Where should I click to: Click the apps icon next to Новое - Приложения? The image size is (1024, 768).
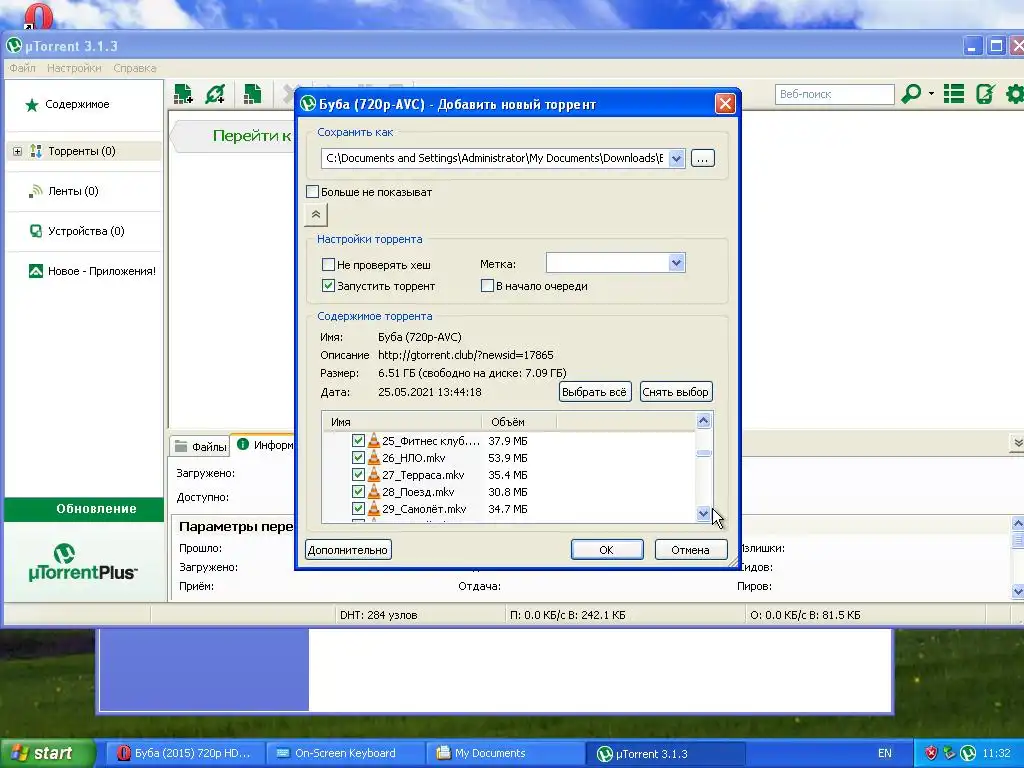pos(35,271)
